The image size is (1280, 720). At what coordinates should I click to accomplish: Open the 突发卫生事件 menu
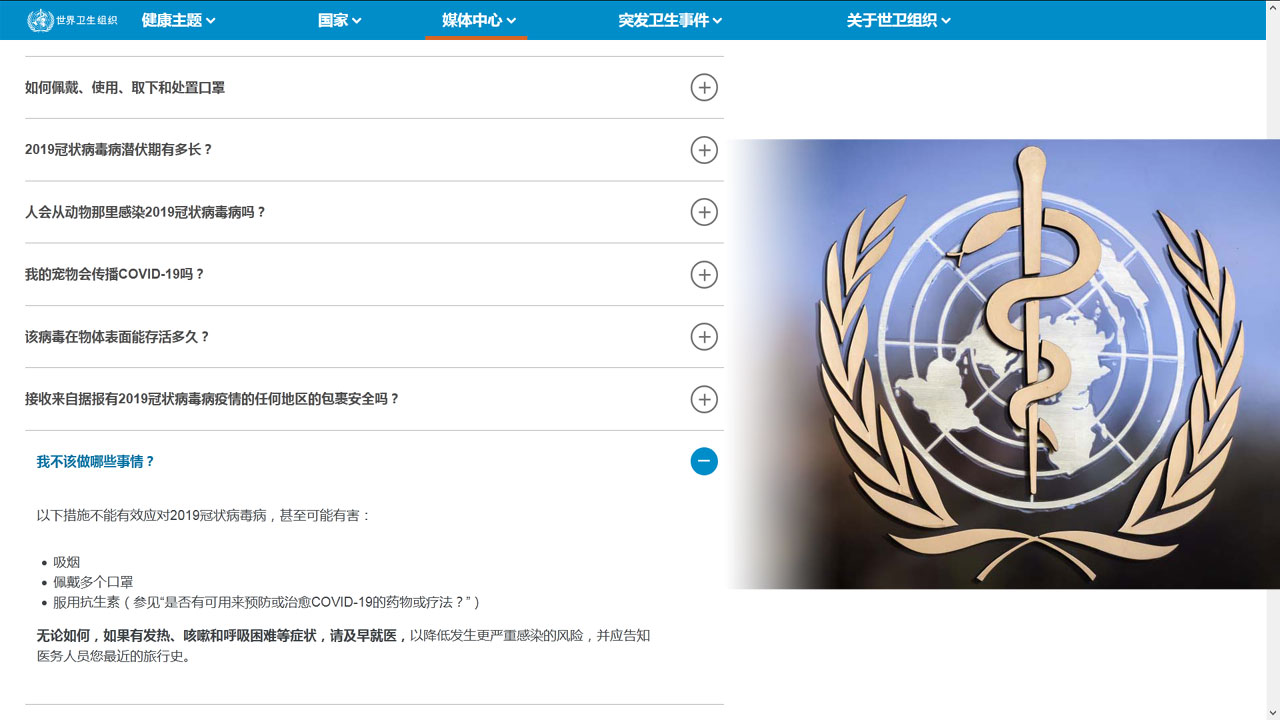[x=670, y=20]
